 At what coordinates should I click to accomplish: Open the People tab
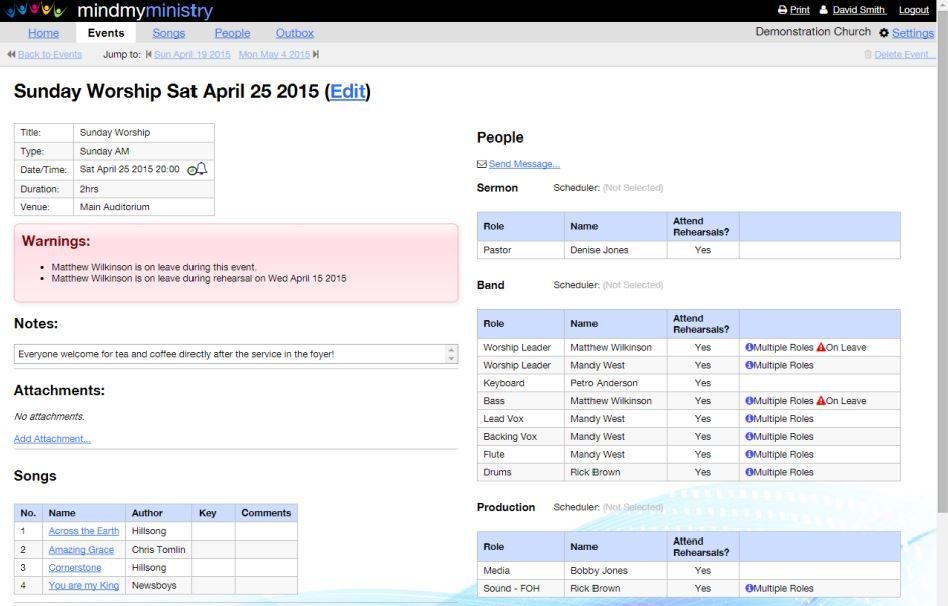(x=232, y=33)
